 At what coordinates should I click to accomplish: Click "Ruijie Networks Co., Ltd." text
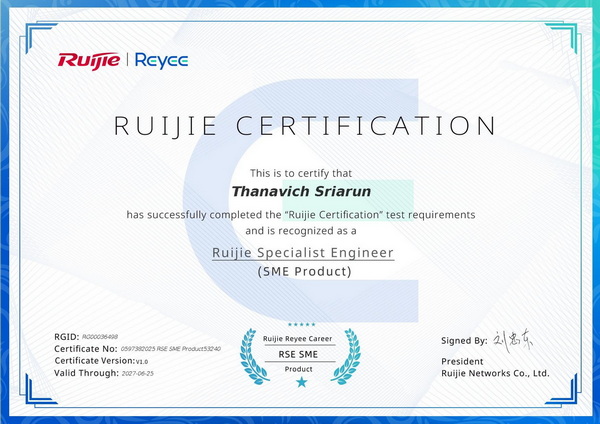click(x=495, y=373)
